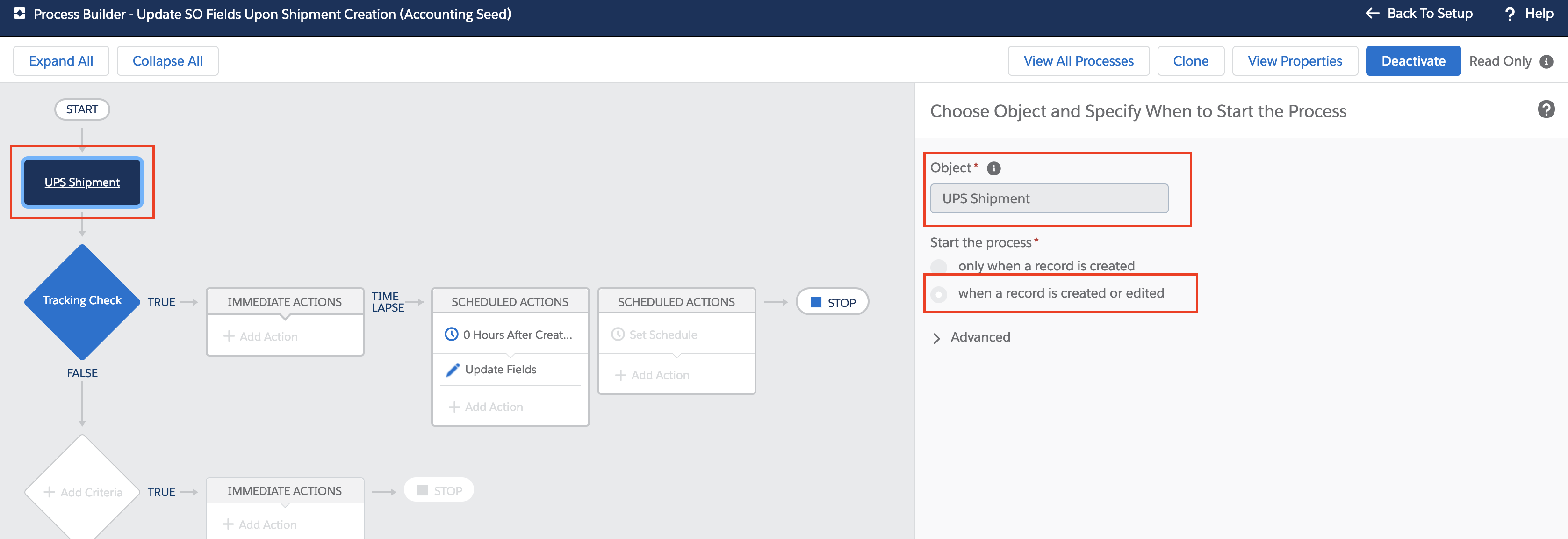Open View All Processes
Image resolution: width=1568 pixels, height=539 pixels.
(x=1079, y=61)
